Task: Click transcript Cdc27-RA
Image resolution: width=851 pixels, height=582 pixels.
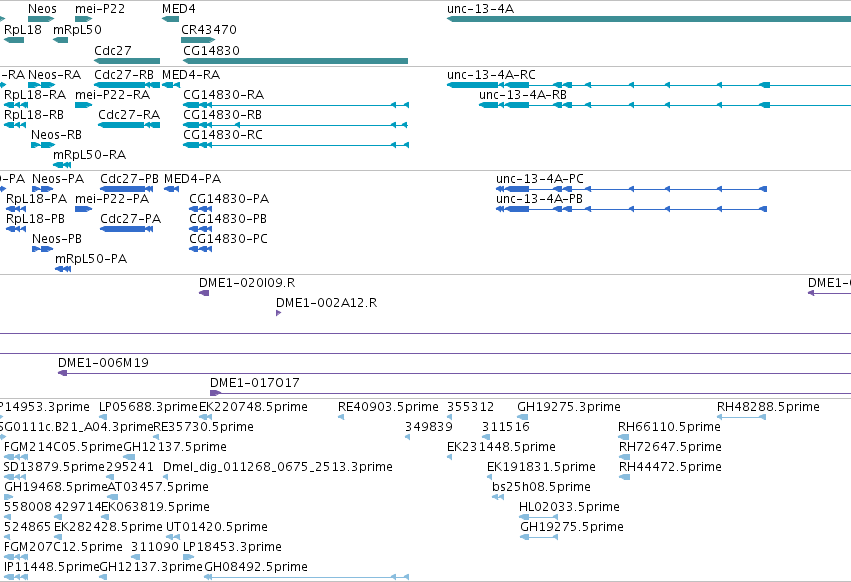Action: (129, 125)
